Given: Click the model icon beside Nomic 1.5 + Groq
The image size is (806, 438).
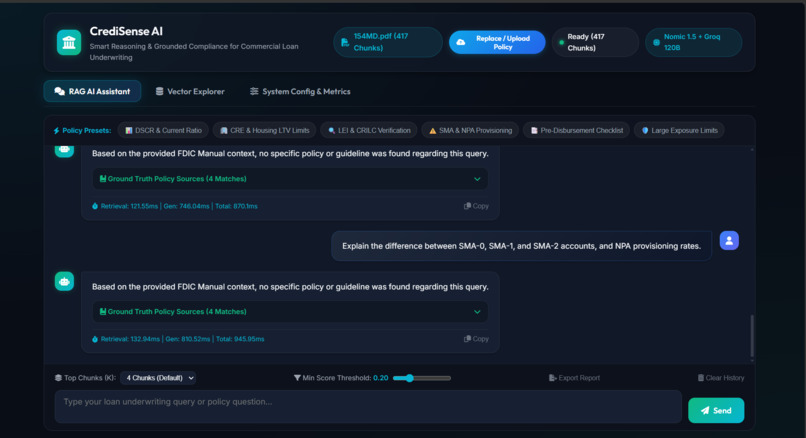Looking at the screenshot, I should click(x=656, y=43).
